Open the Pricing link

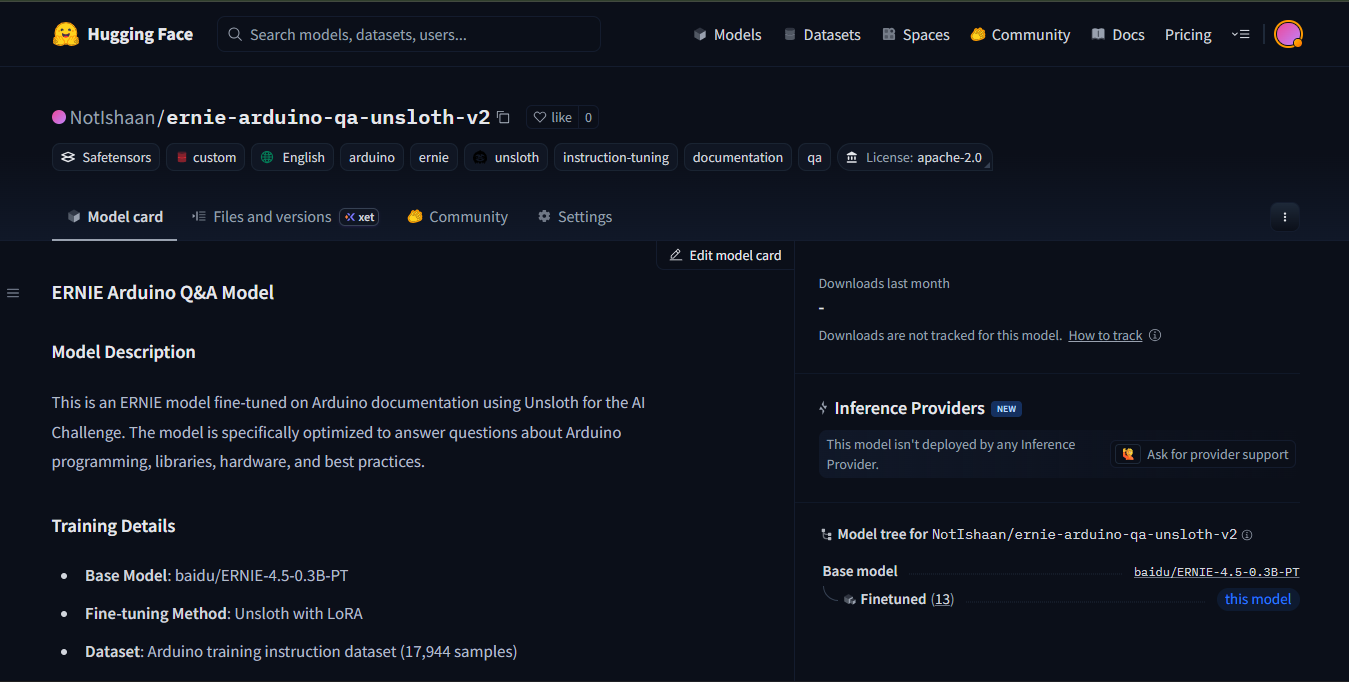1188,34
